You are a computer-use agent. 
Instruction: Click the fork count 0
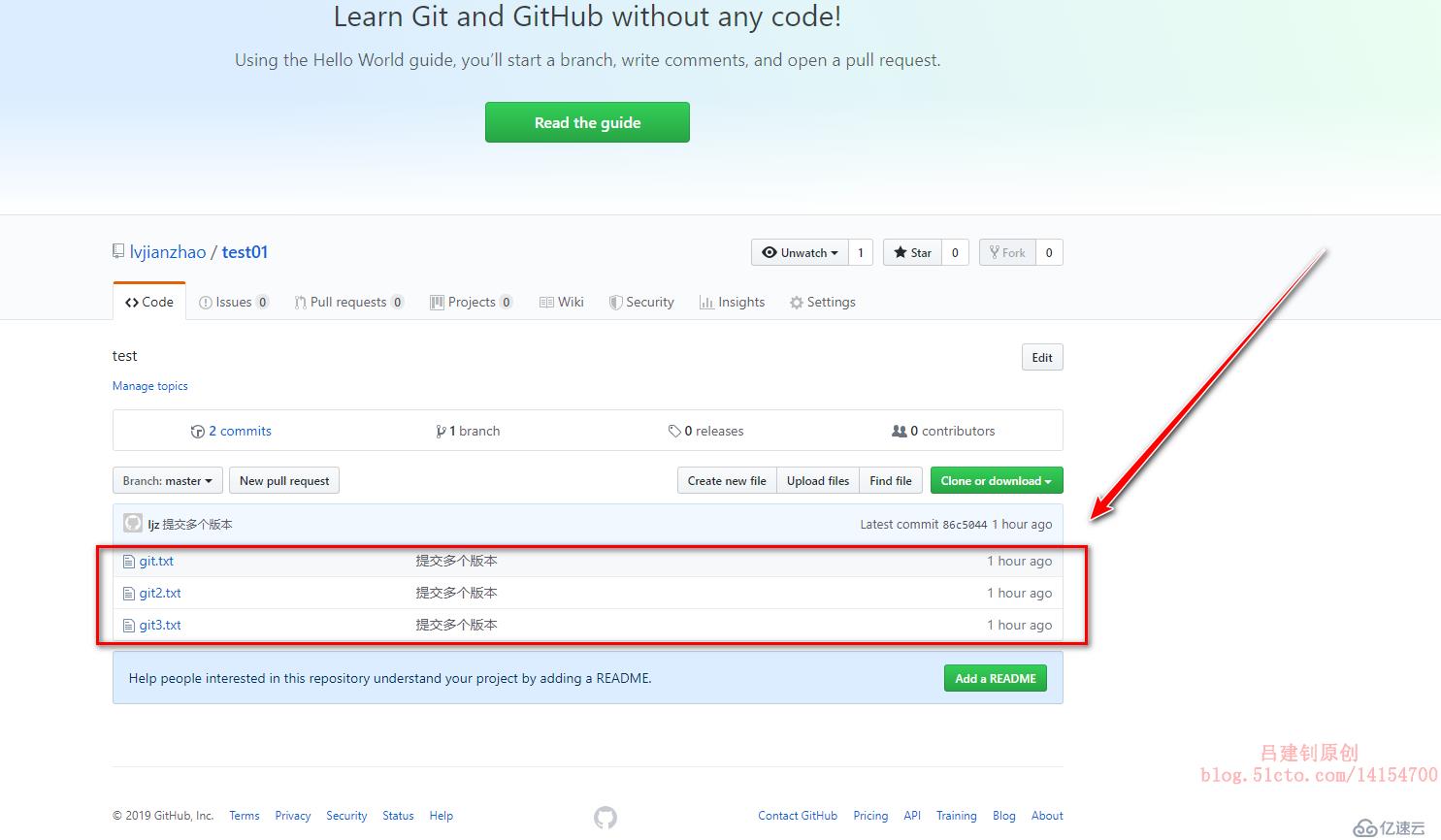1049,252
